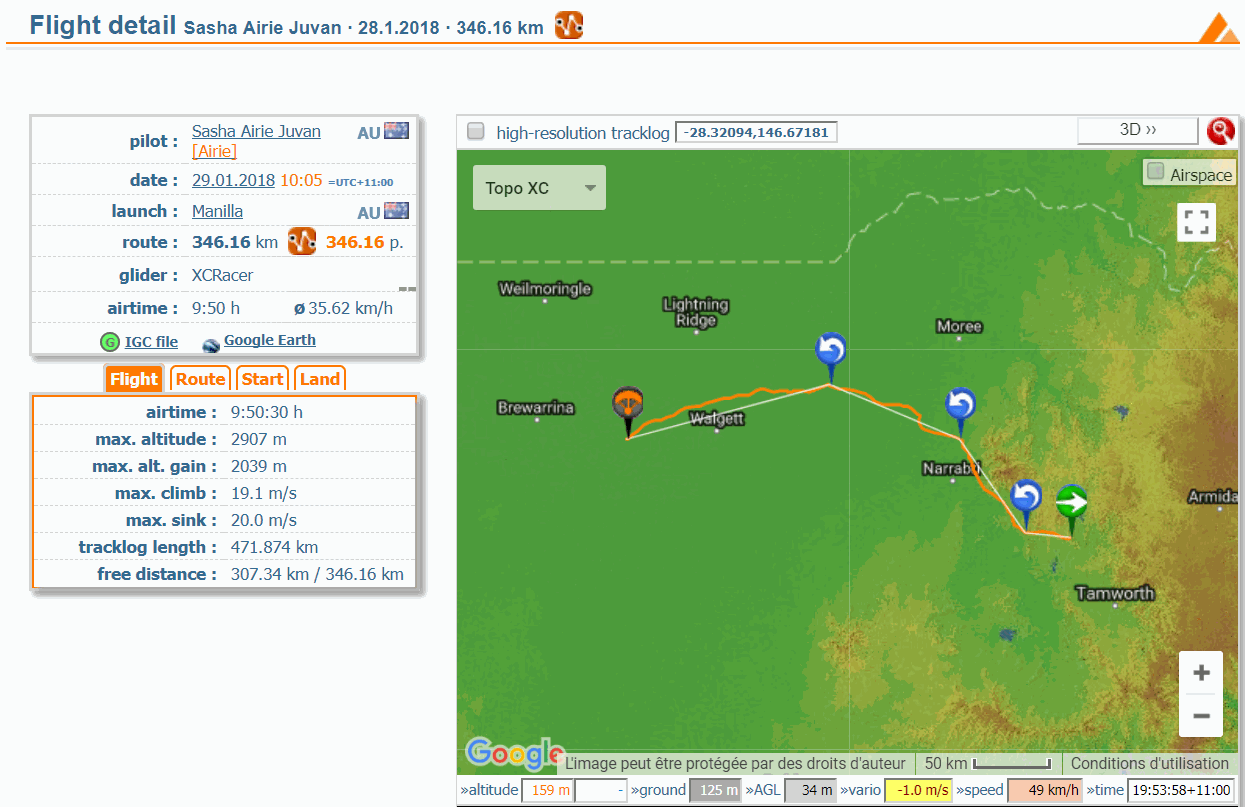This screenshot has width=1245, height=807.
Task: Toggle the Airspace checkbox
Action: pyautogui.click(x=1156, y=172)
